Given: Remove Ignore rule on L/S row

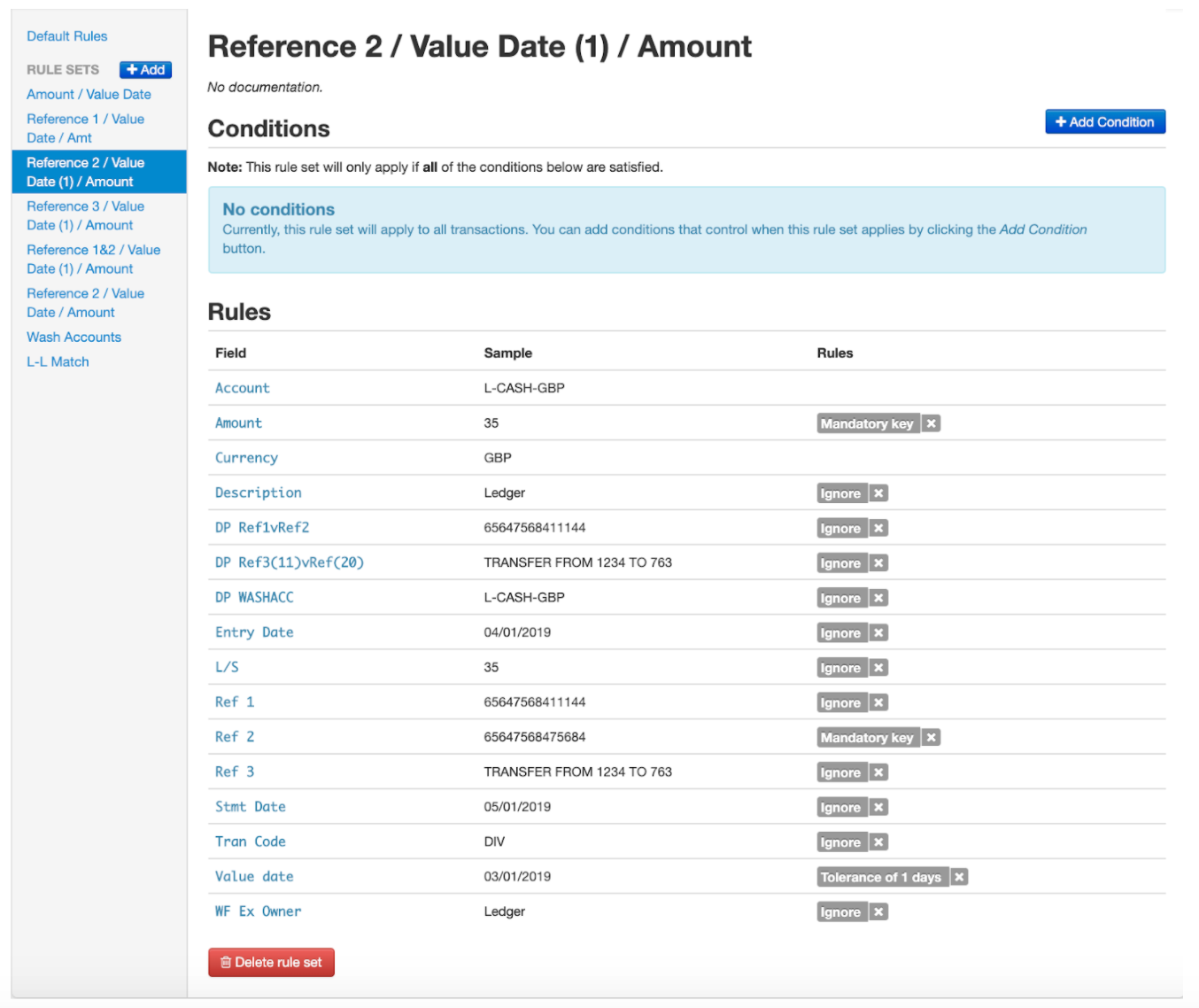Looking at the screenshot, I should (x=878, y=668).
